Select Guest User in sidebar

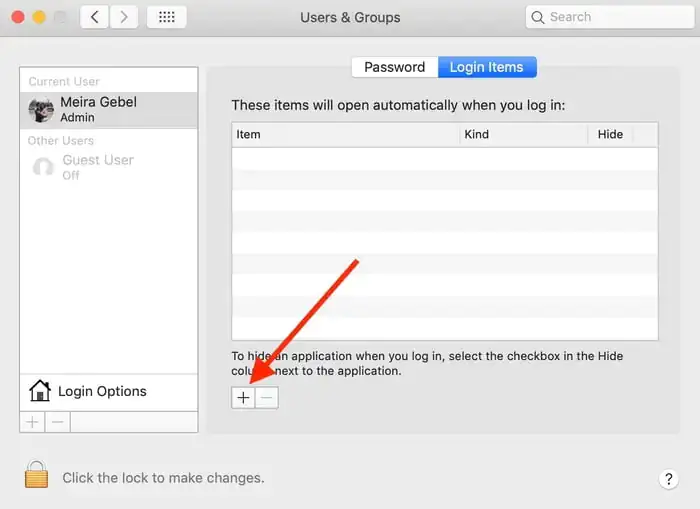[98, 166]
